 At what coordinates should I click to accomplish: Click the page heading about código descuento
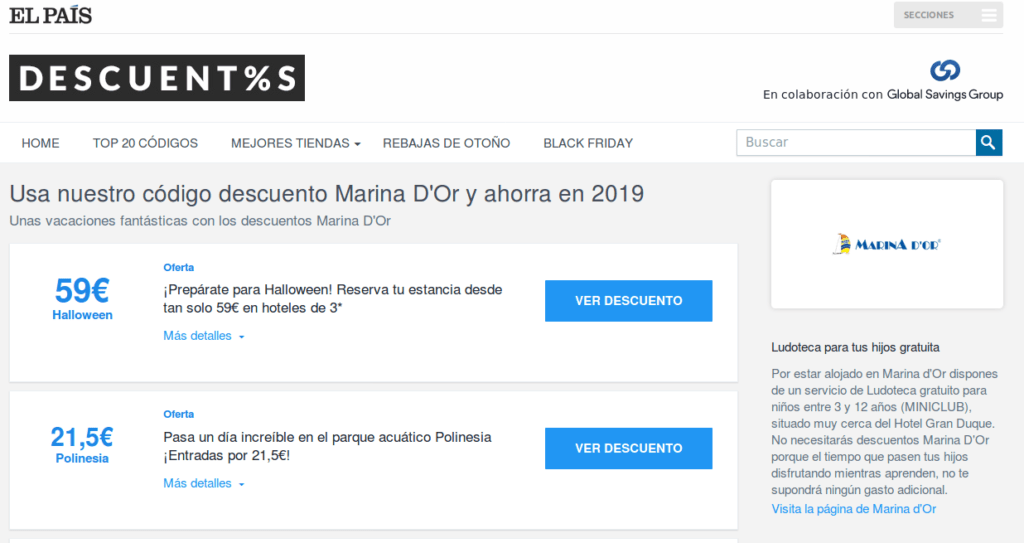pyautogui.click(x=327, y=193)
